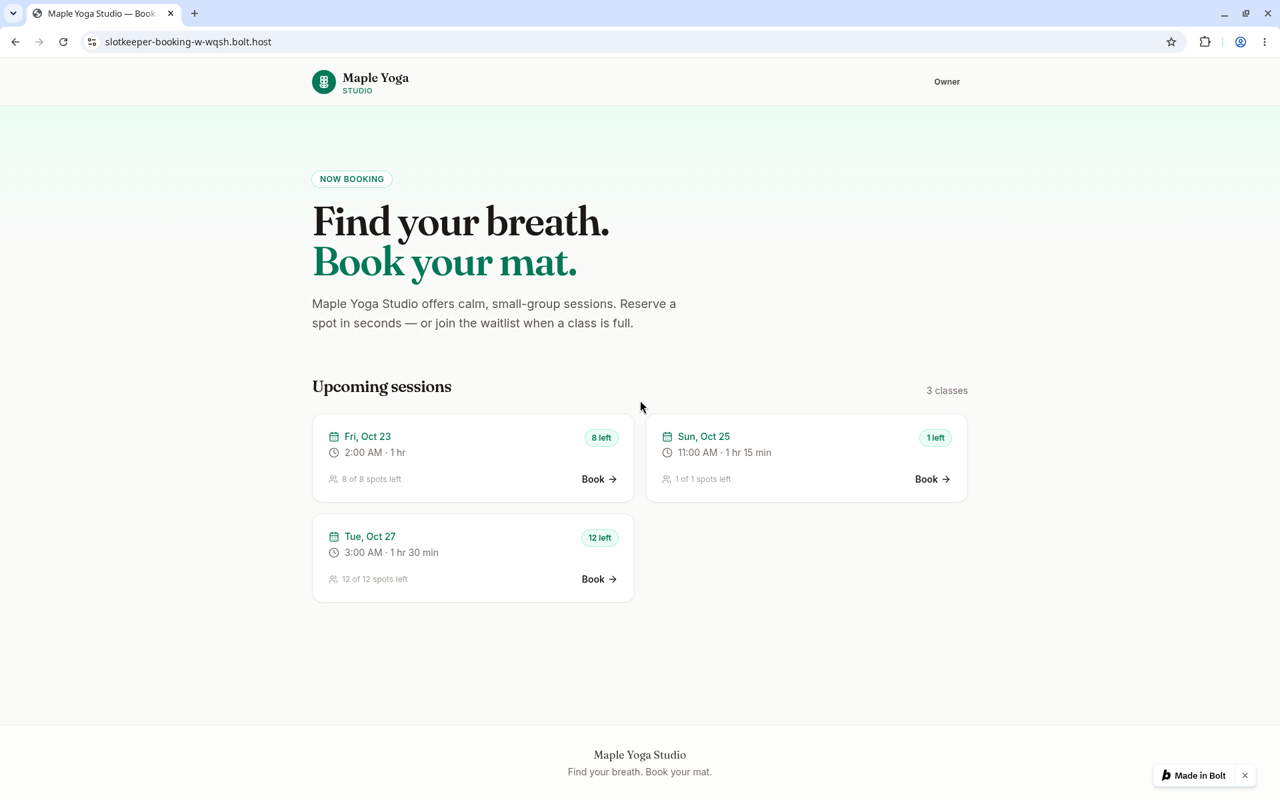
Task: Open the Owner link in the header
Action: tap(947, 82)
